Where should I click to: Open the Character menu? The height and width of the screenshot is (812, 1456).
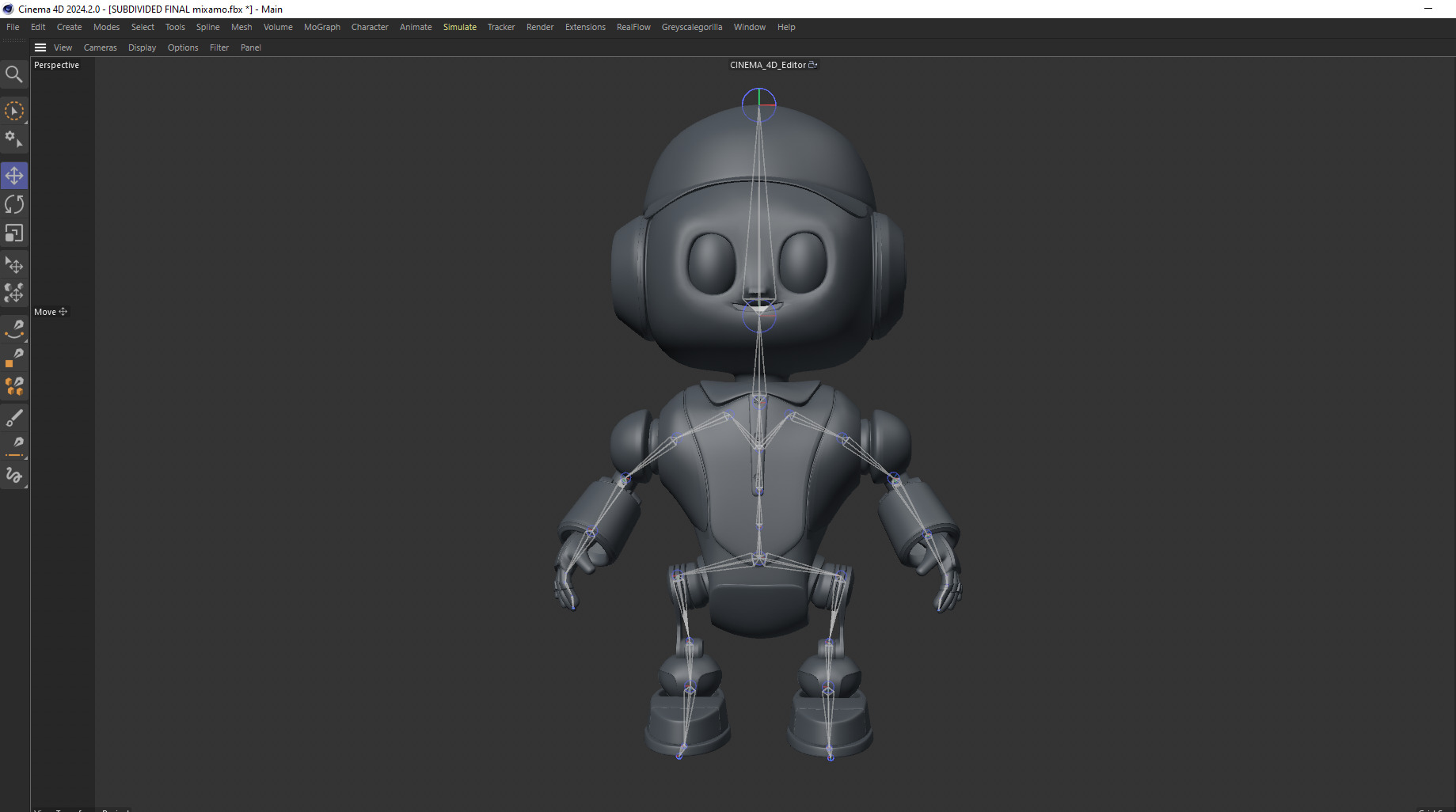(370, 27)
